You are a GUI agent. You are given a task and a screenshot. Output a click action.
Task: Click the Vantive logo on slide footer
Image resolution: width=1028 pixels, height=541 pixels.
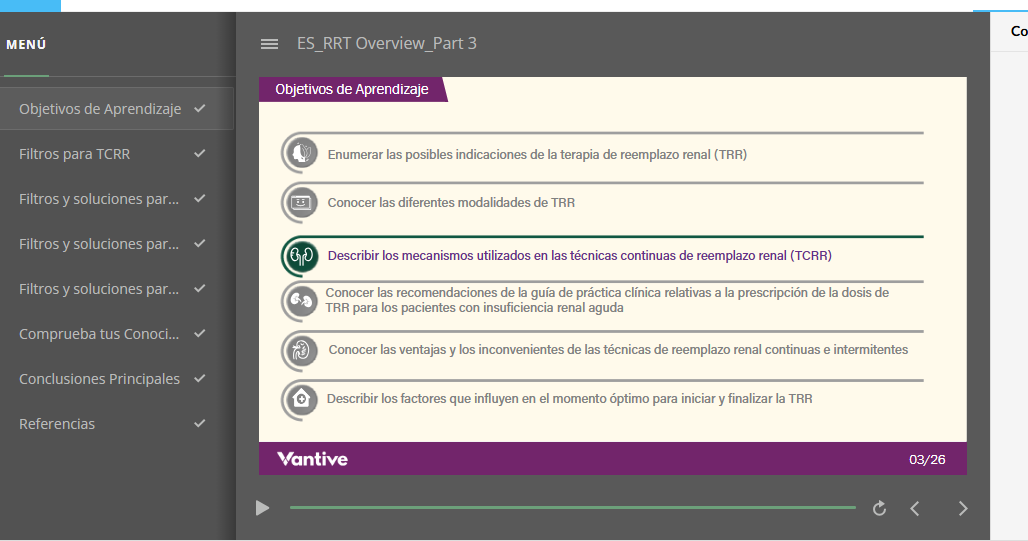[x=312, y=459]
